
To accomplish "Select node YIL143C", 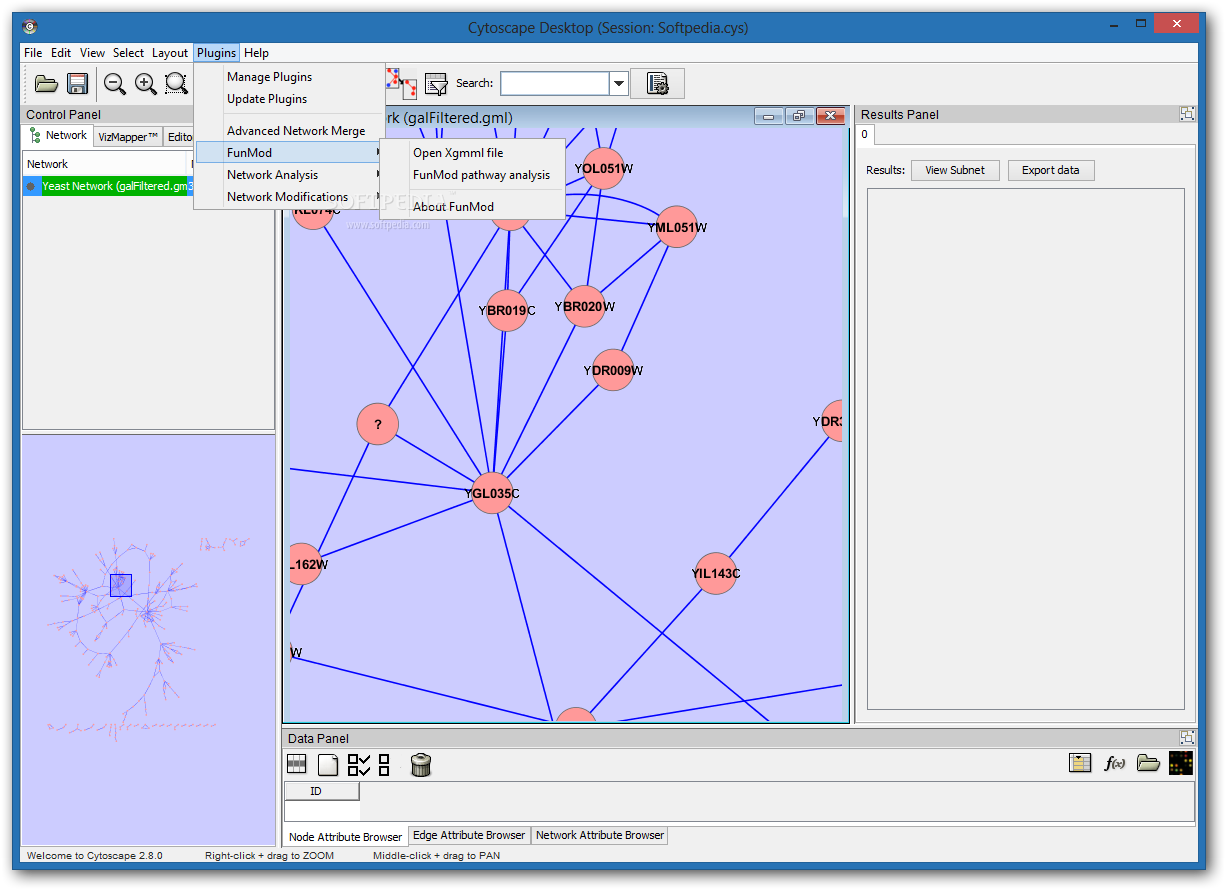I will click(x=716, y=573).
